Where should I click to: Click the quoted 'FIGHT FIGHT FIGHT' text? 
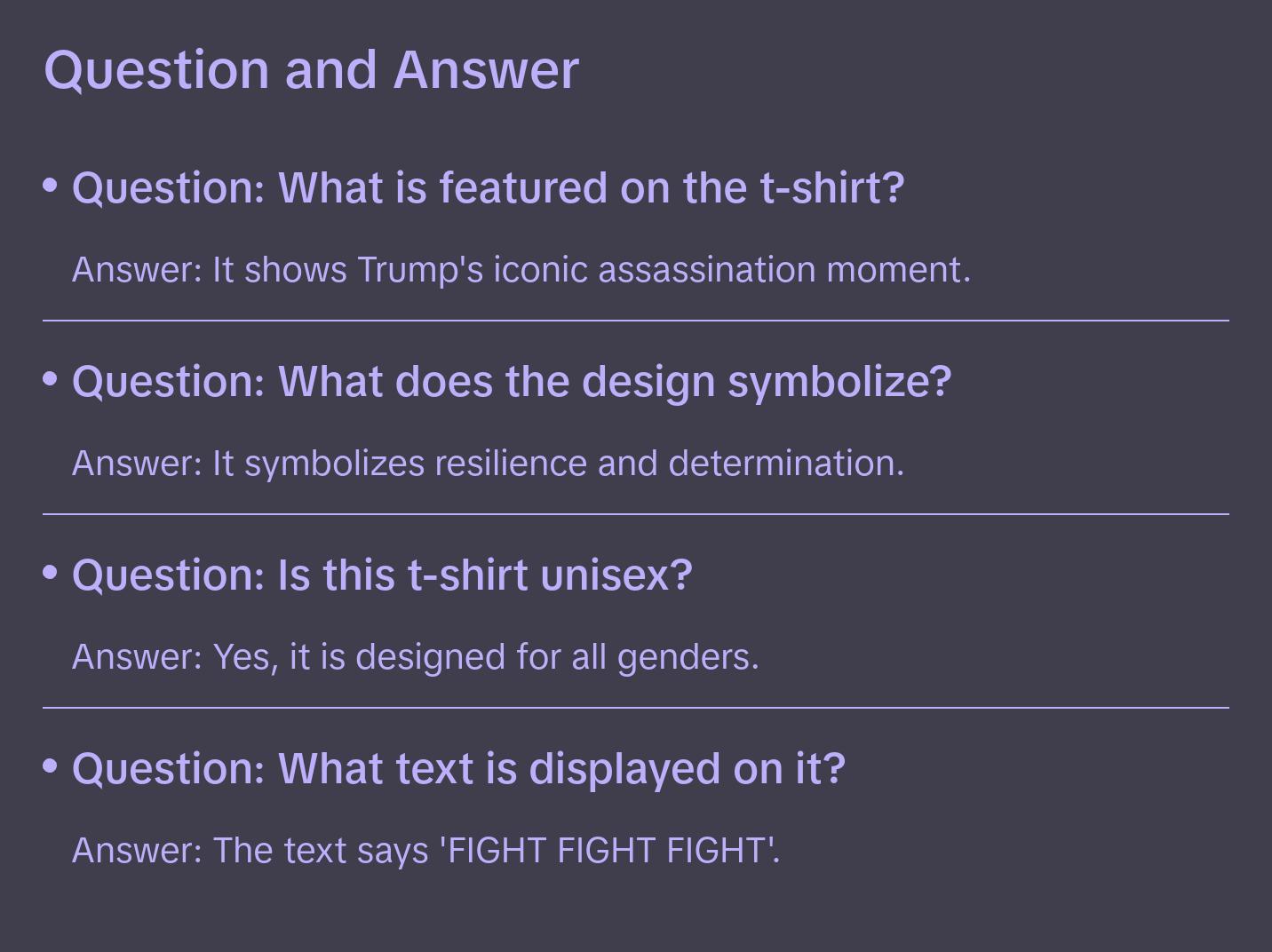tap(609, 851)
